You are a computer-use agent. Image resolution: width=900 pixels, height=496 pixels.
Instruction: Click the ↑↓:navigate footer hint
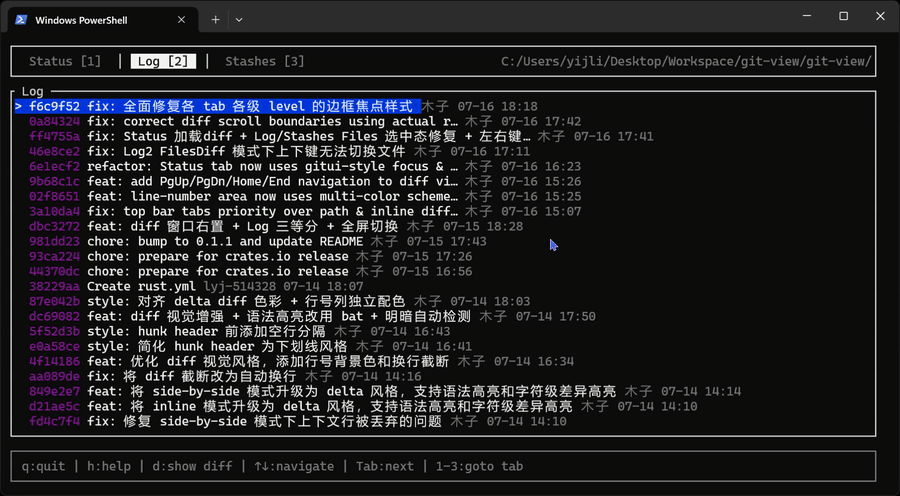pyautogui.click(x=294, y=466)
